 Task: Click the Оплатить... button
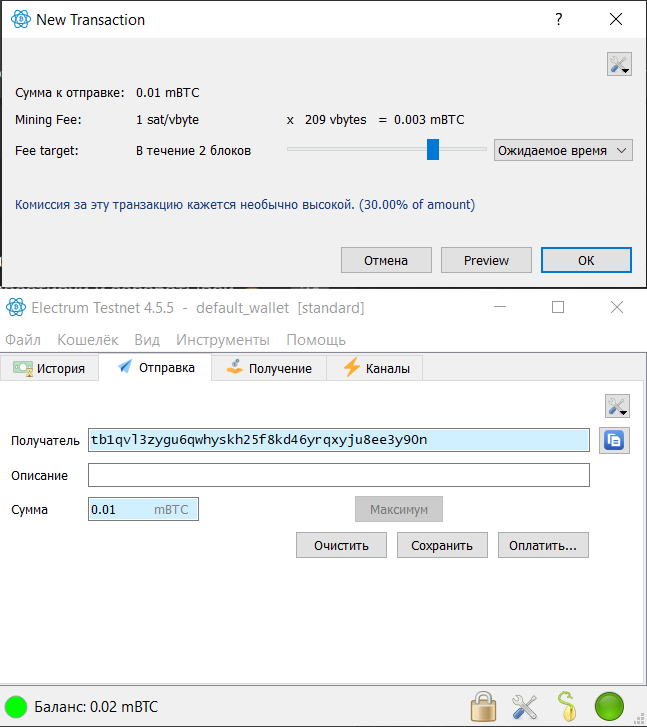pyautogui.click(x=543, y=545)
